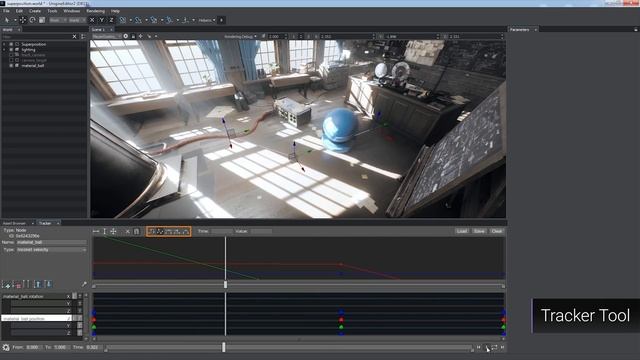Toggle the track_camera node checkbox
The height and width of the screenshot is (360, 640).
point(11,55)
